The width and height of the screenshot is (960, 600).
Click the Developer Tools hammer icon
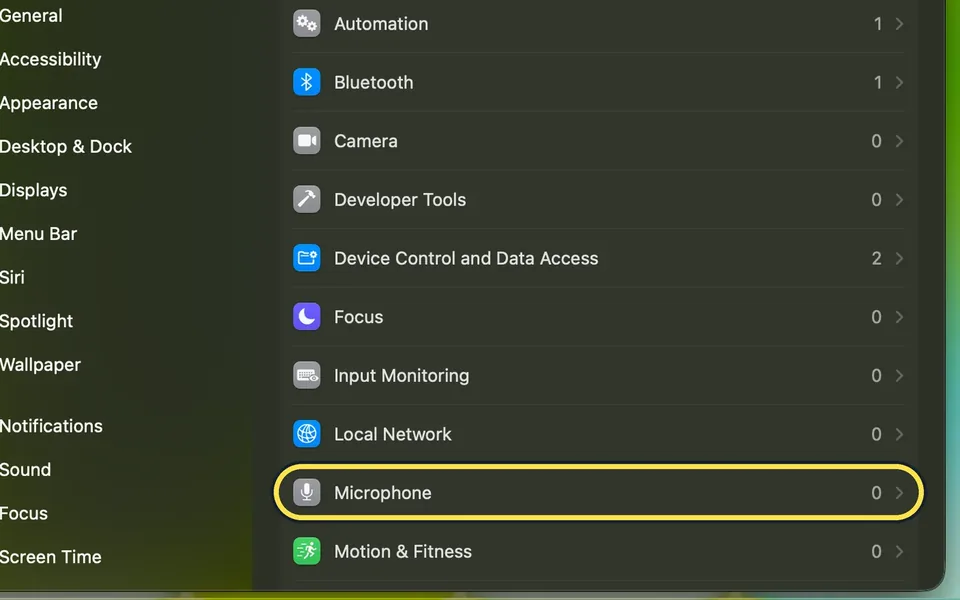pos(307,200)
